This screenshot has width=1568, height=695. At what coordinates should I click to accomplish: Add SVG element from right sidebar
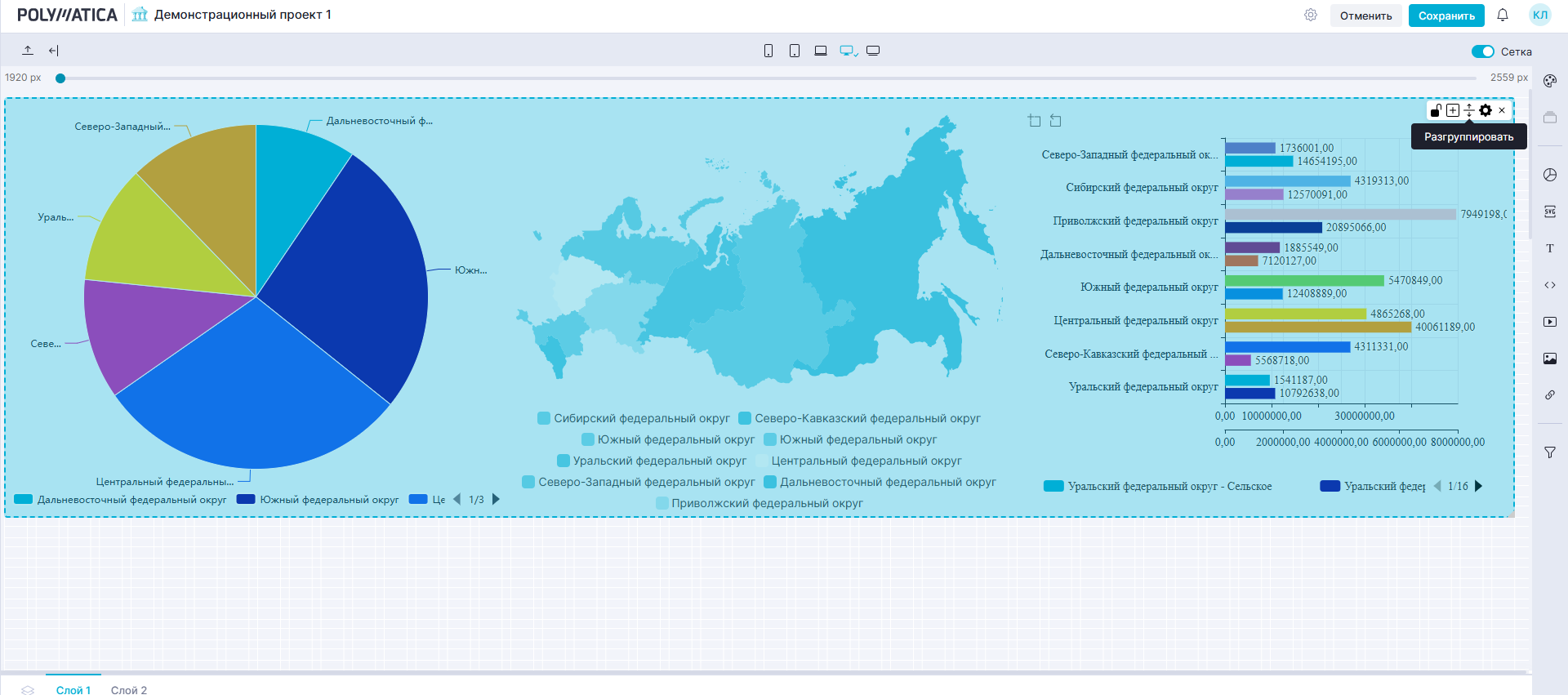point(1549,212)
